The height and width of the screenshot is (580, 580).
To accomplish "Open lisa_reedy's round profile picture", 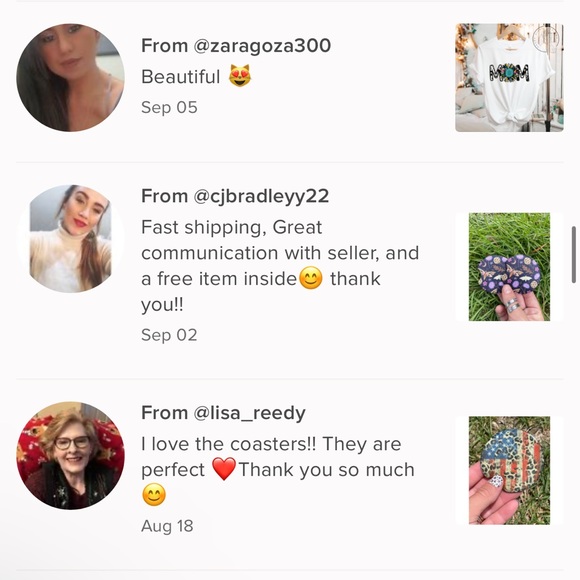I will click(70, 456).
